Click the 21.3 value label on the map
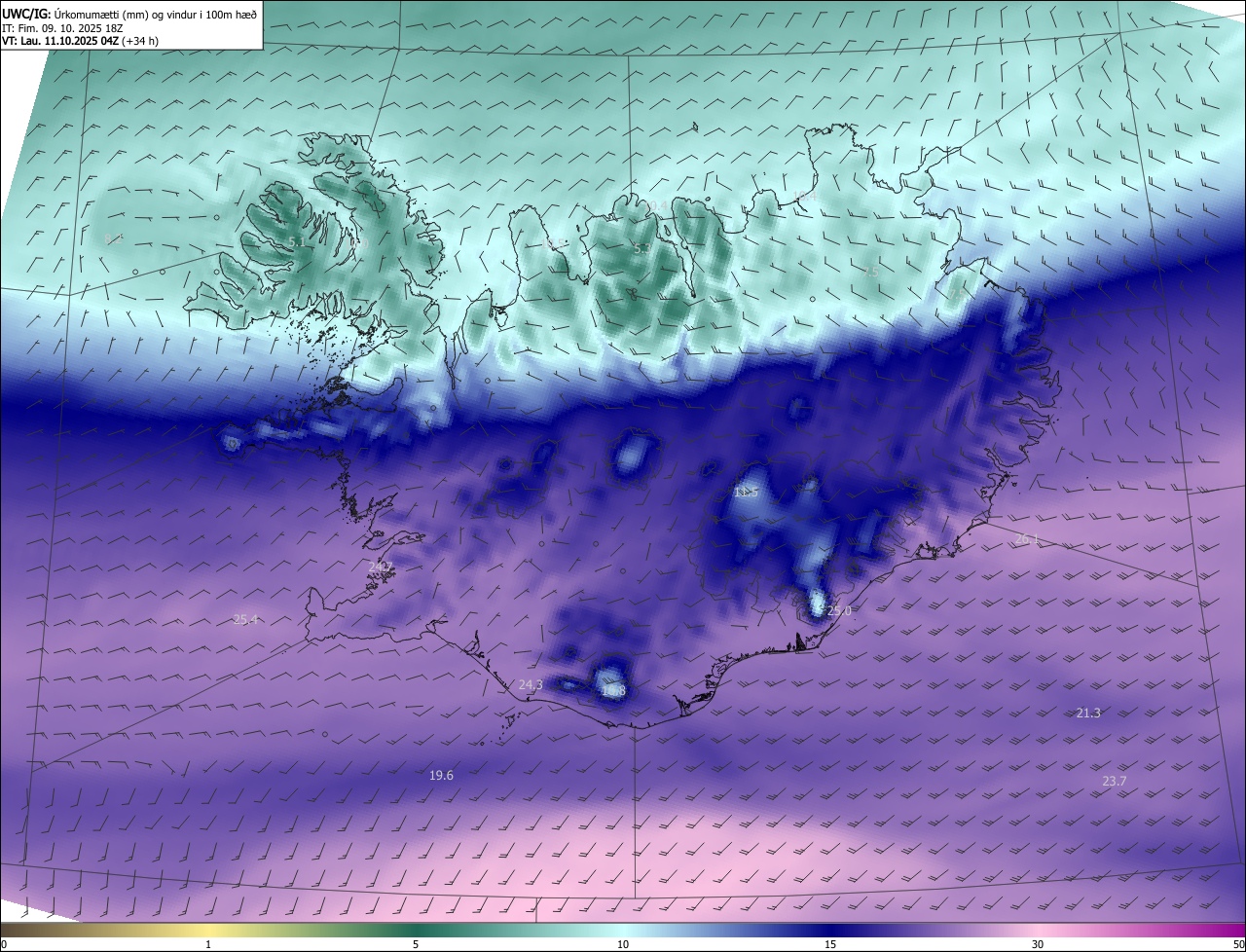The height and width of the screenshot is (952, 1246). point(1088,714)
